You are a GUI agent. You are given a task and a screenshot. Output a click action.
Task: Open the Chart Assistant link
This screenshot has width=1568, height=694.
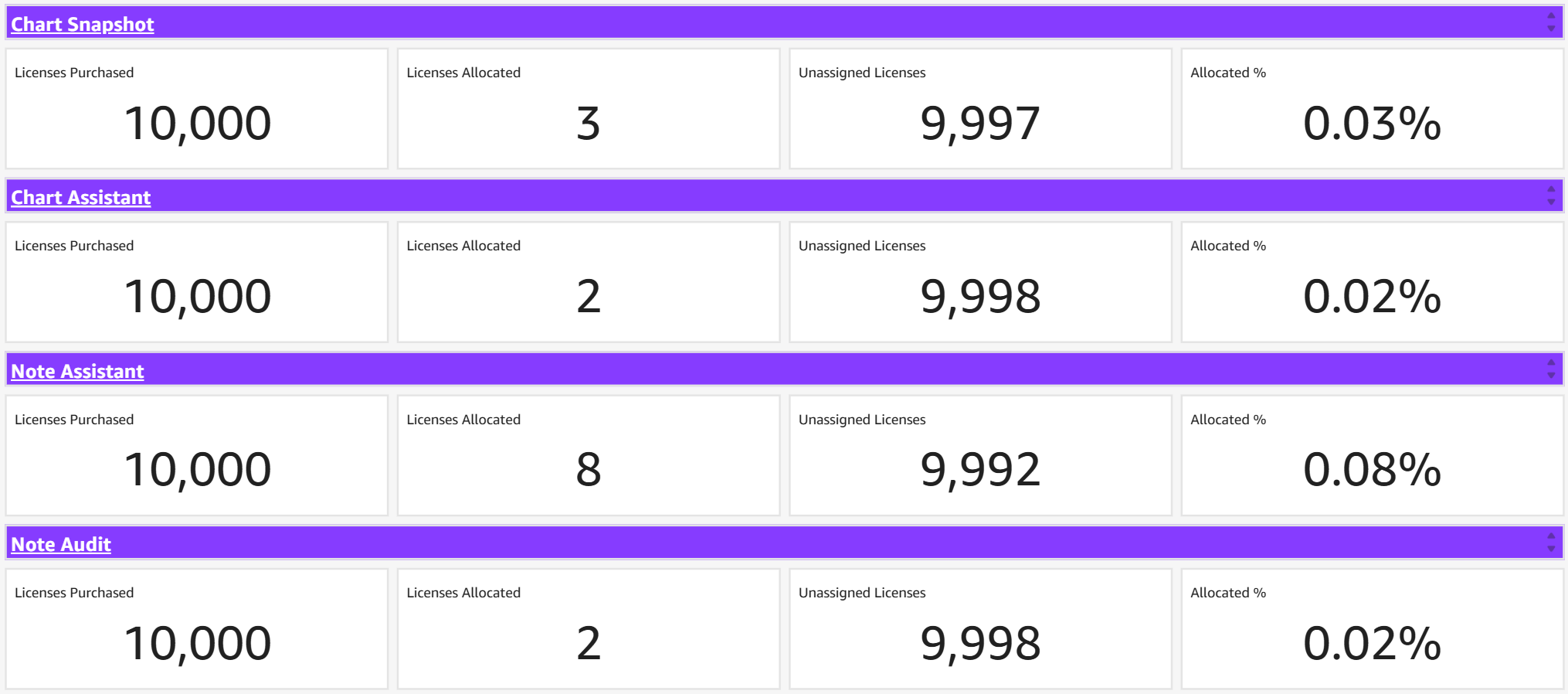click(x=80, y=198)
